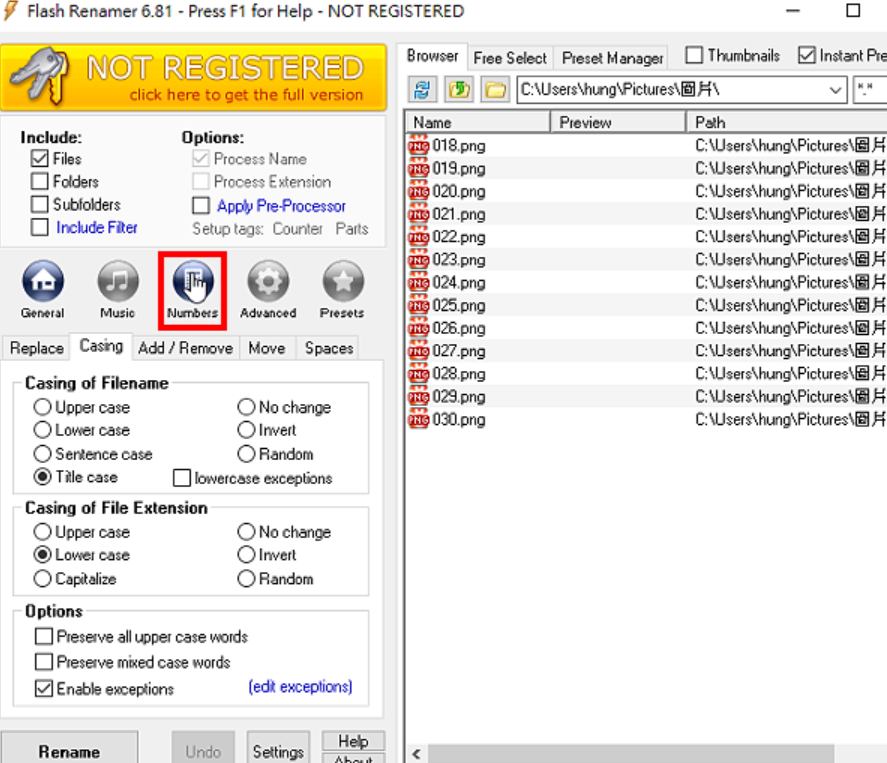Click the keys icon in registration banner

[41, 76]
